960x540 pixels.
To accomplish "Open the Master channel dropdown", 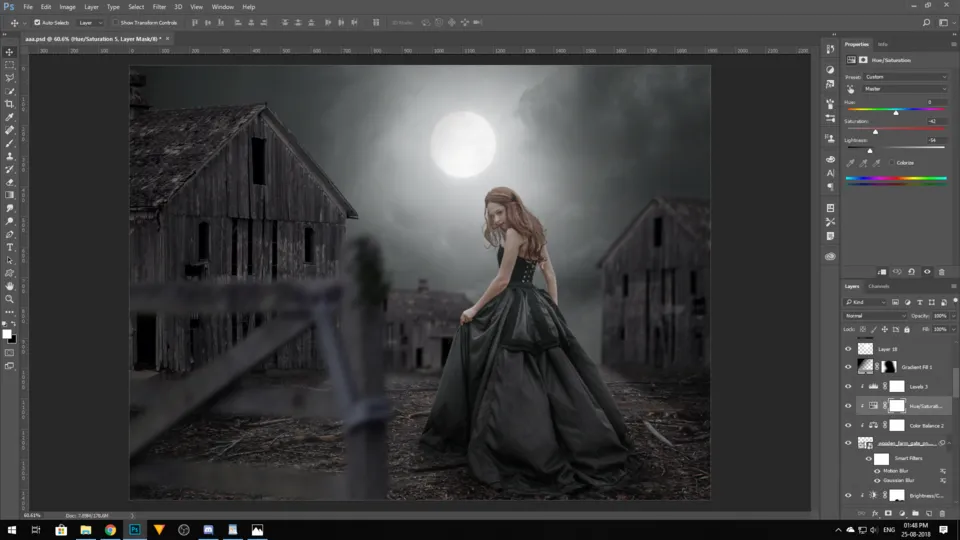I will pos(905,89).
